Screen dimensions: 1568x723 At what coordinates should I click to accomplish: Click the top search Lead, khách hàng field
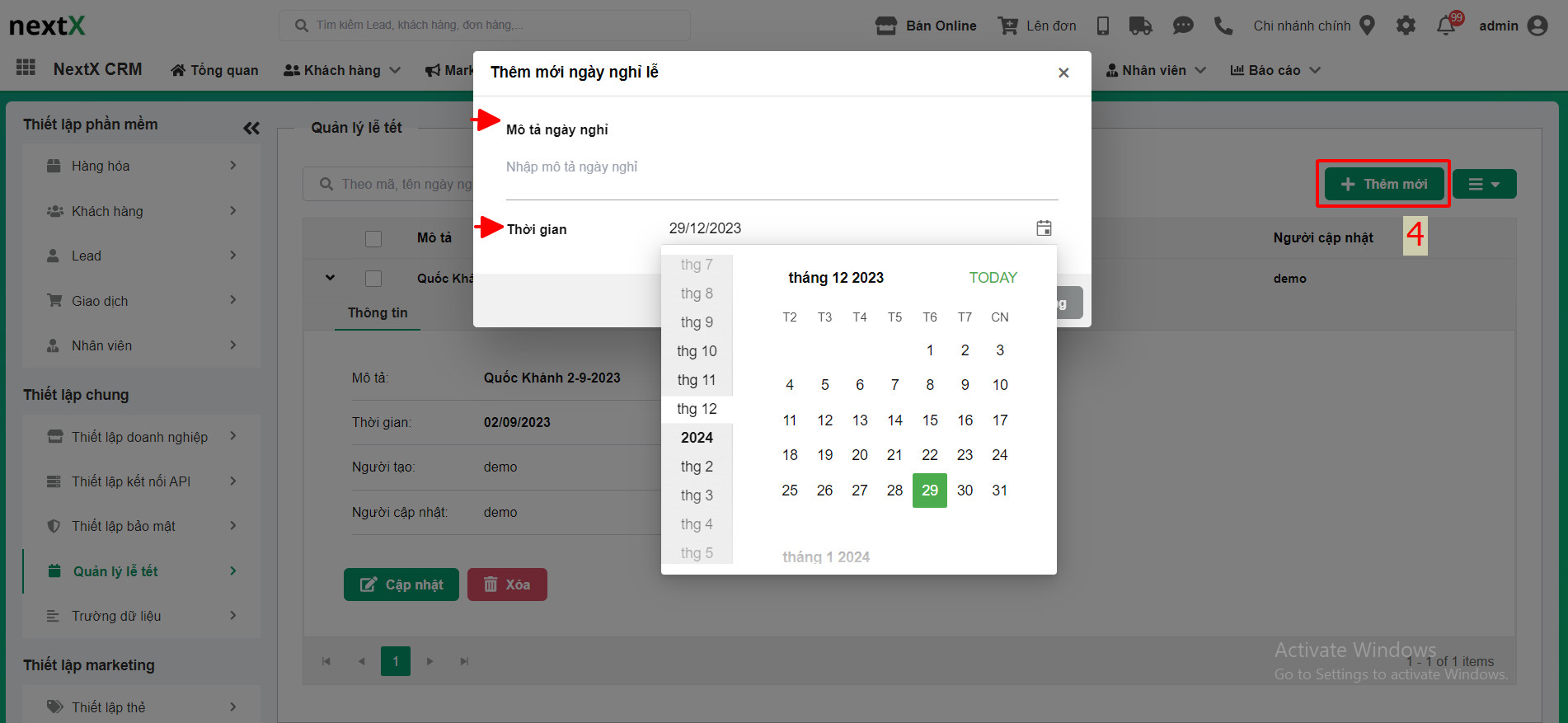click(485, 26)
